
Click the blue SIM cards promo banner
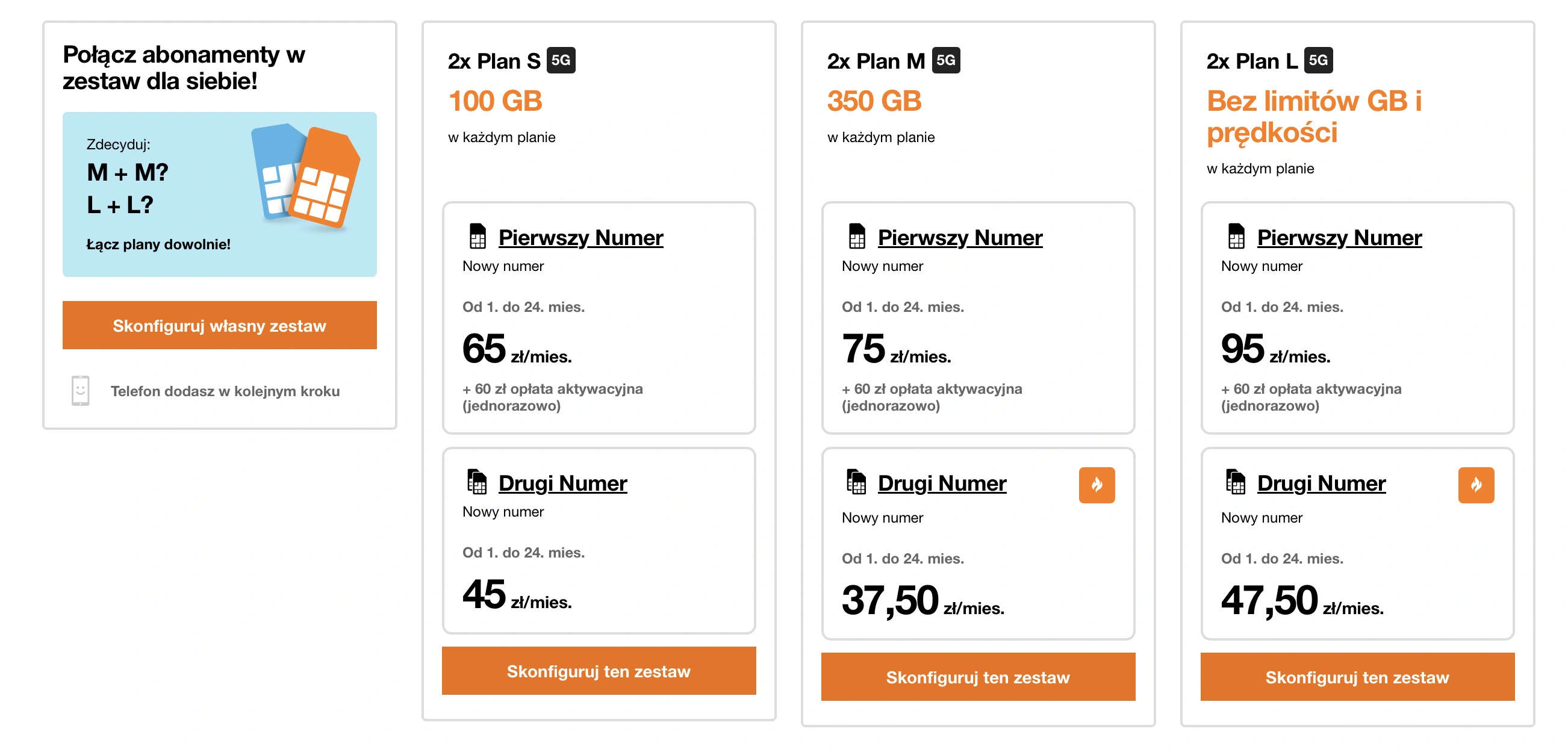coord(219,194)
